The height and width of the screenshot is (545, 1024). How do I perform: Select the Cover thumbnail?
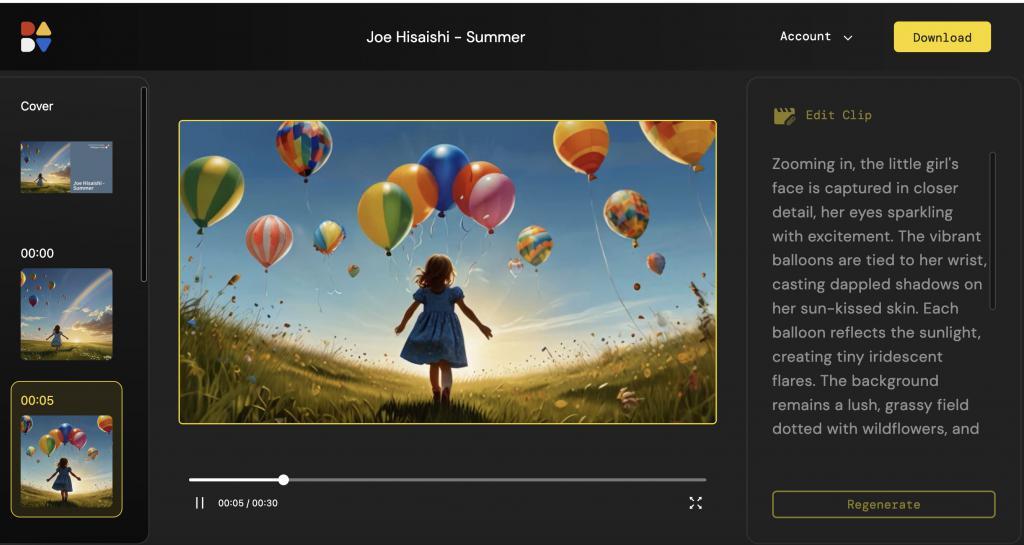(x=67, y=167)
